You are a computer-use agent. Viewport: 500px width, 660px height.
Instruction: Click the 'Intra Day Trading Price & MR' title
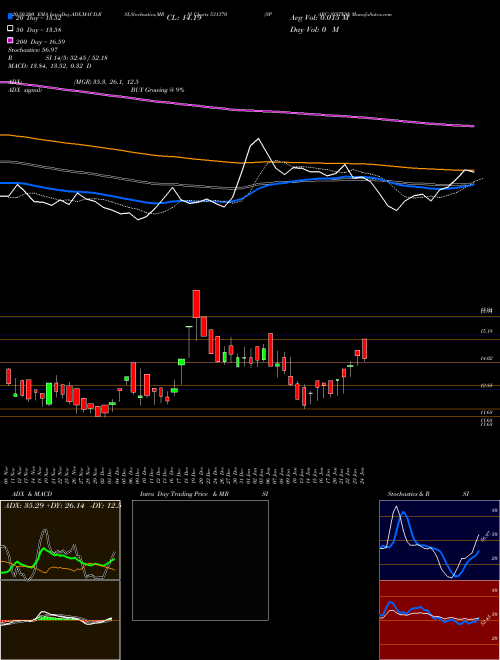pos(184,494)
